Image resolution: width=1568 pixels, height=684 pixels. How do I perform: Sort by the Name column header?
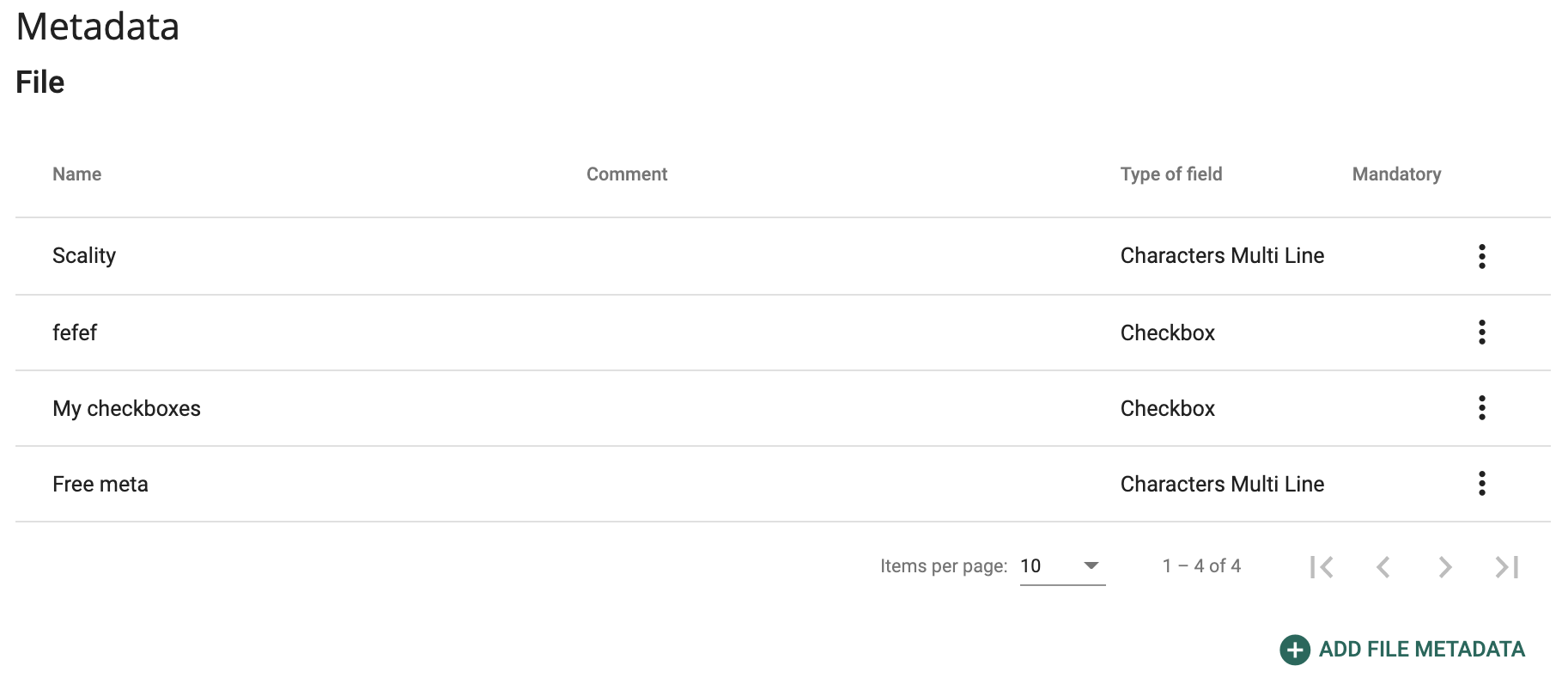(x=77, y=174)
